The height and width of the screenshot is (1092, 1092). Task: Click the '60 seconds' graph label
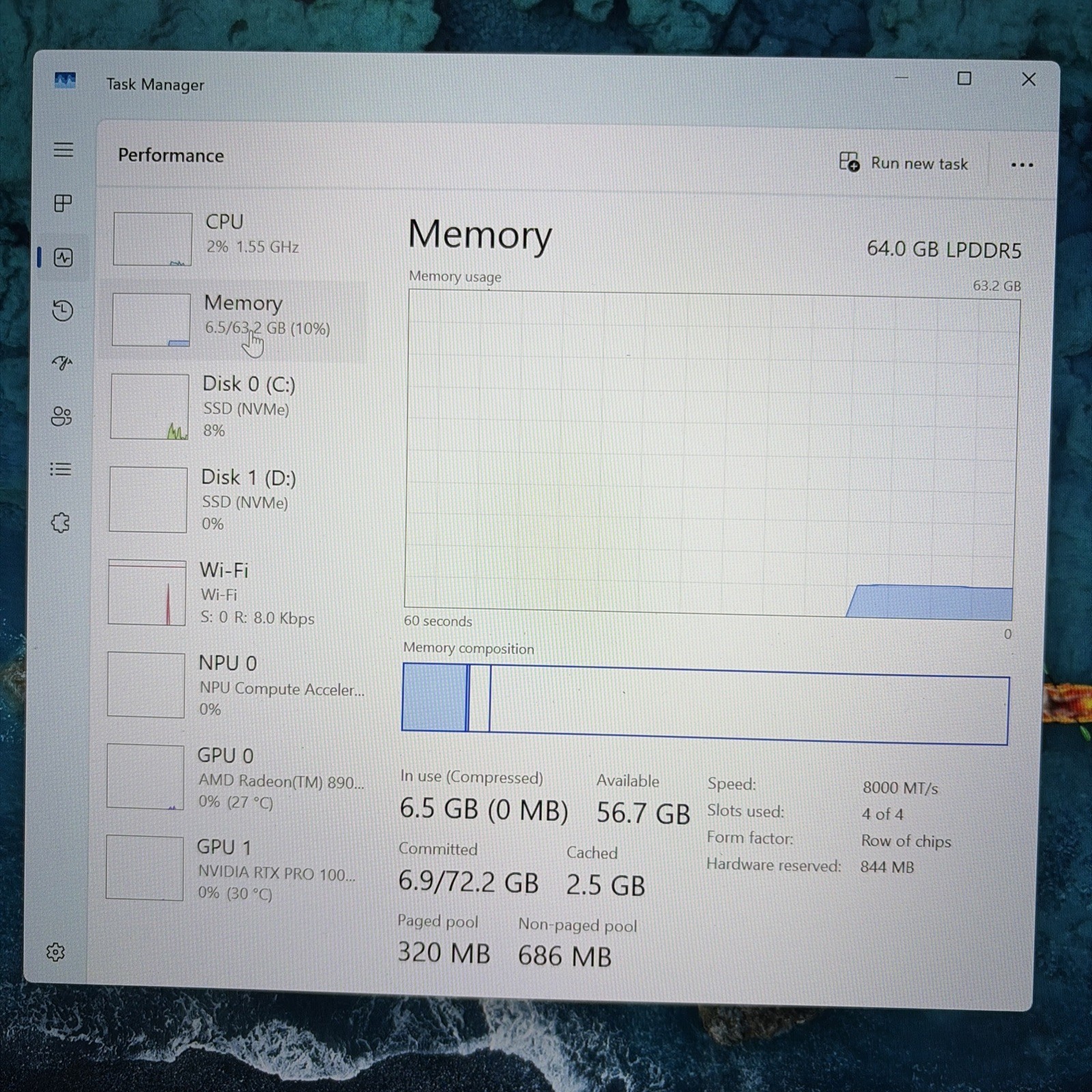tap(437, 621)
